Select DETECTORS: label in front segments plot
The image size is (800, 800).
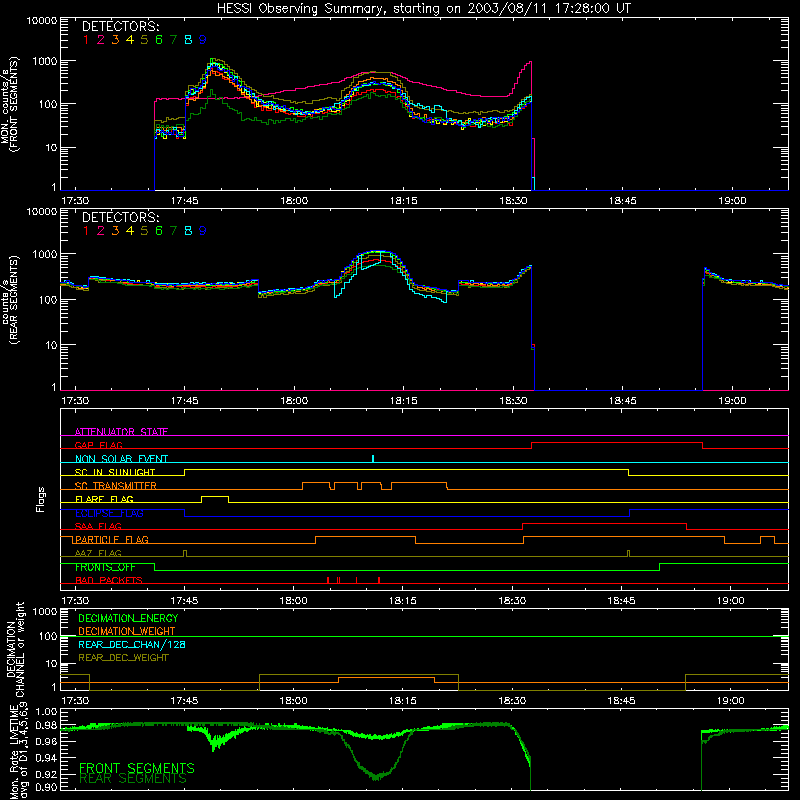[120, 26]
